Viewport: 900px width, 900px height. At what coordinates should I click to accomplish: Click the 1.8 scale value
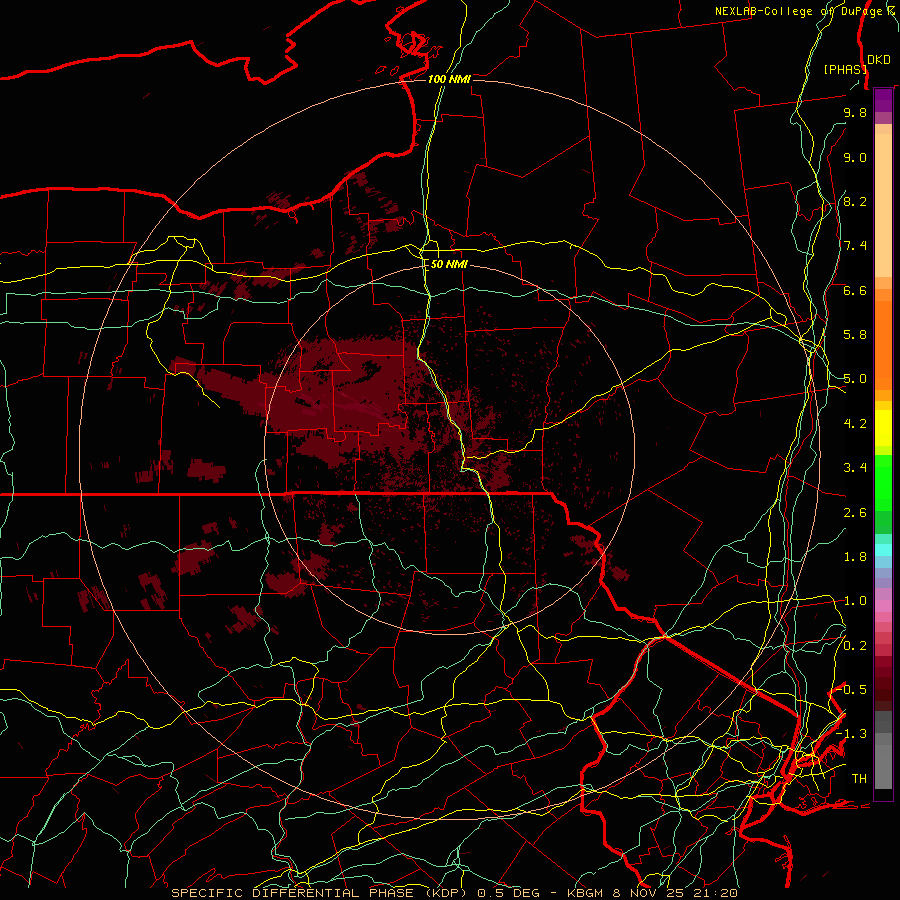(855, 557)
